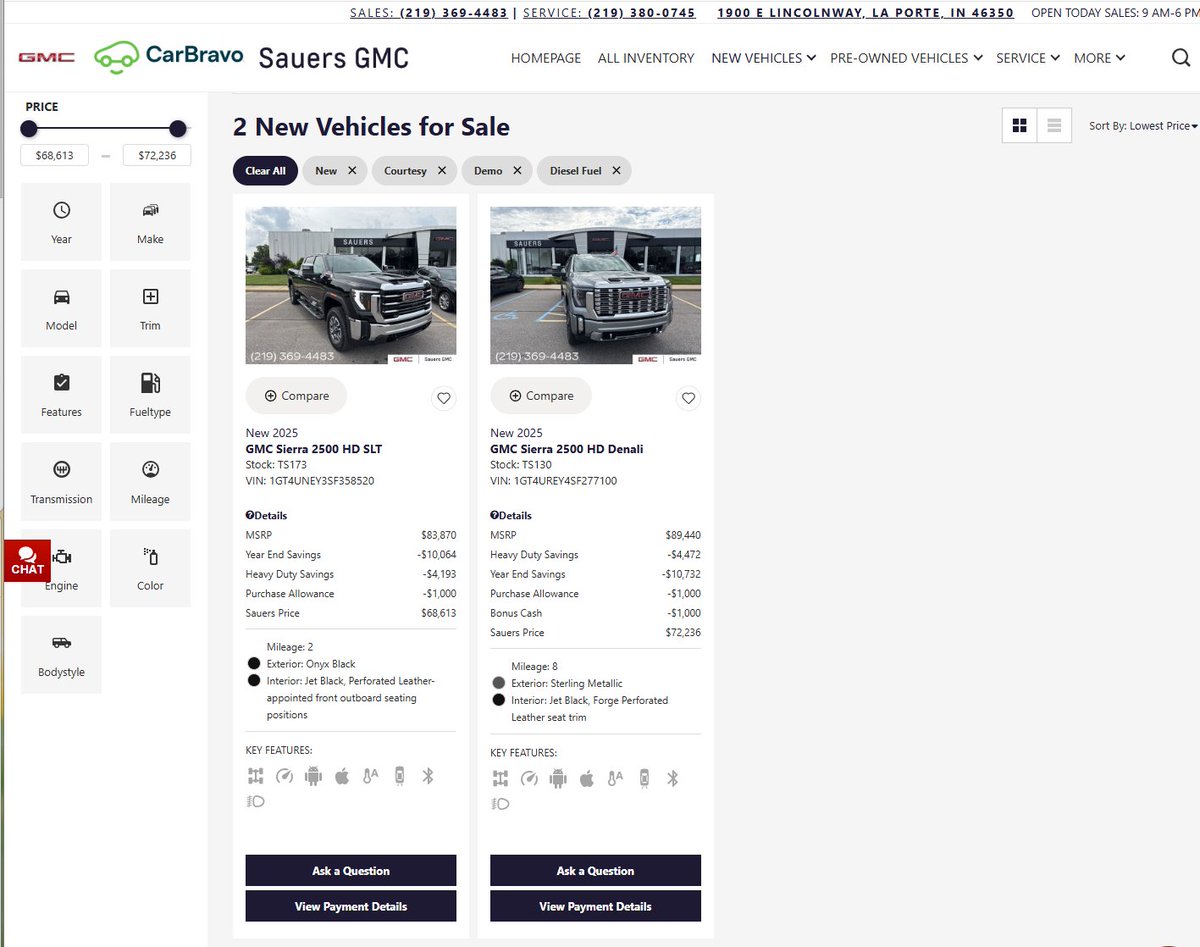Open the Bodystyle filter tile
The height and width of the screenshot is (947, 1200).
coord(62,655)
